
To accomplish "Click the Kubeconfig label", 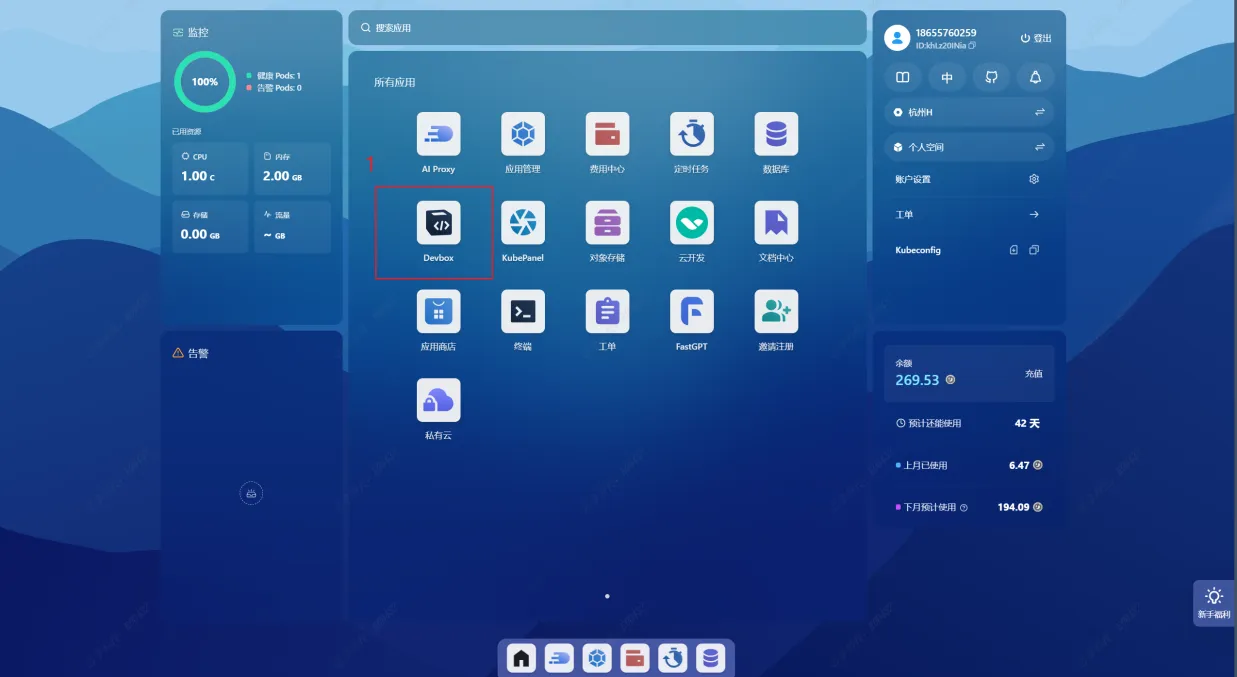I will click(x=918, y=250).
